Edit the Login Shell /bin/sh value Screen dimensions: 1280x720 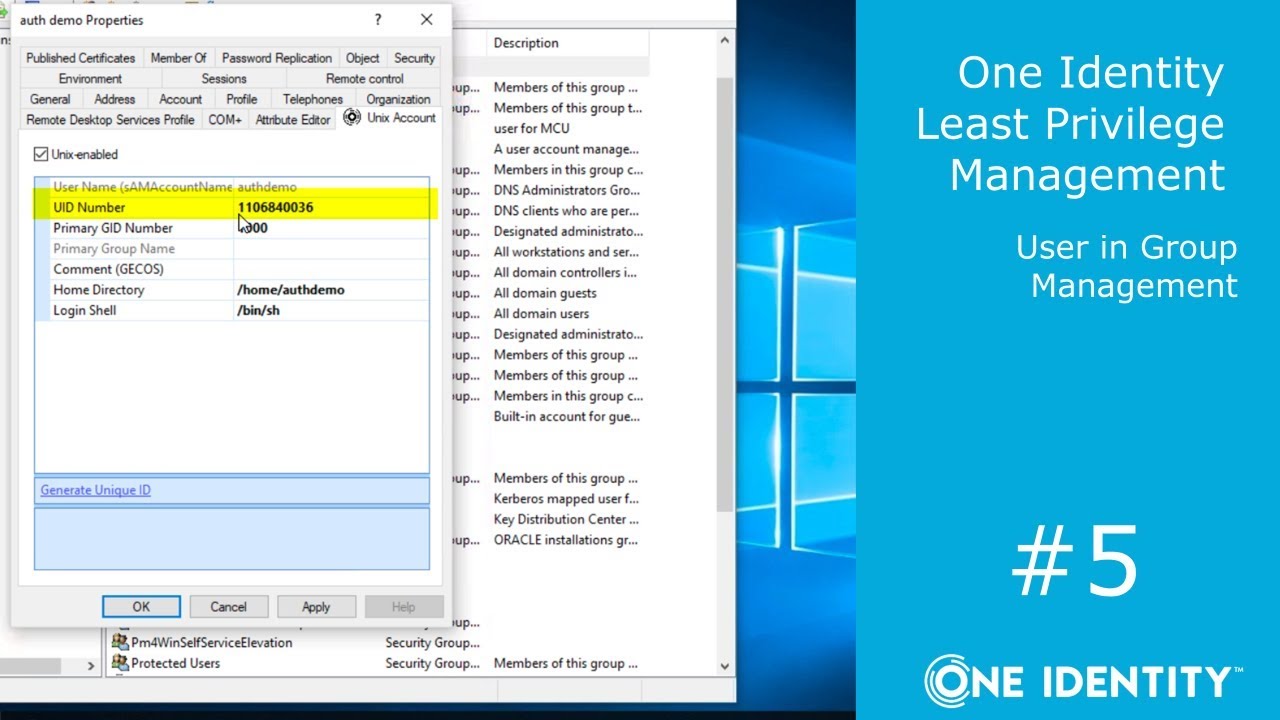coord(331,310)
